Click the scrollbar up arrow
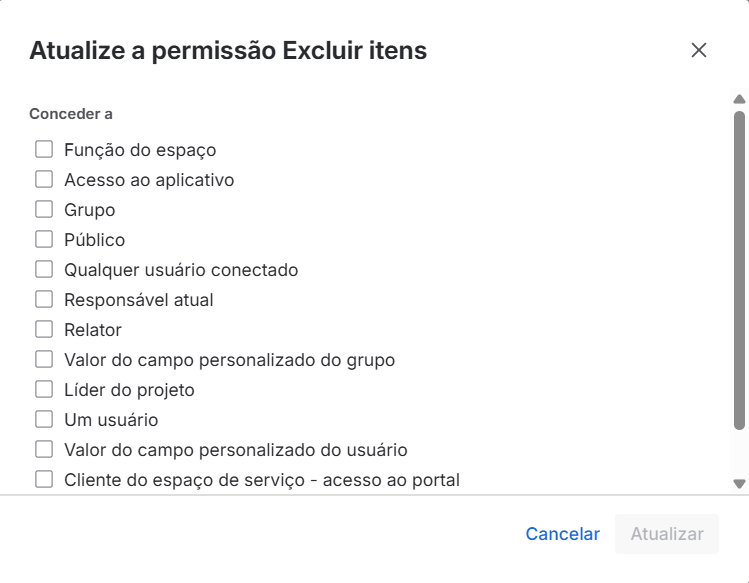This screenshot has width=749, height=583. [740, 99]
